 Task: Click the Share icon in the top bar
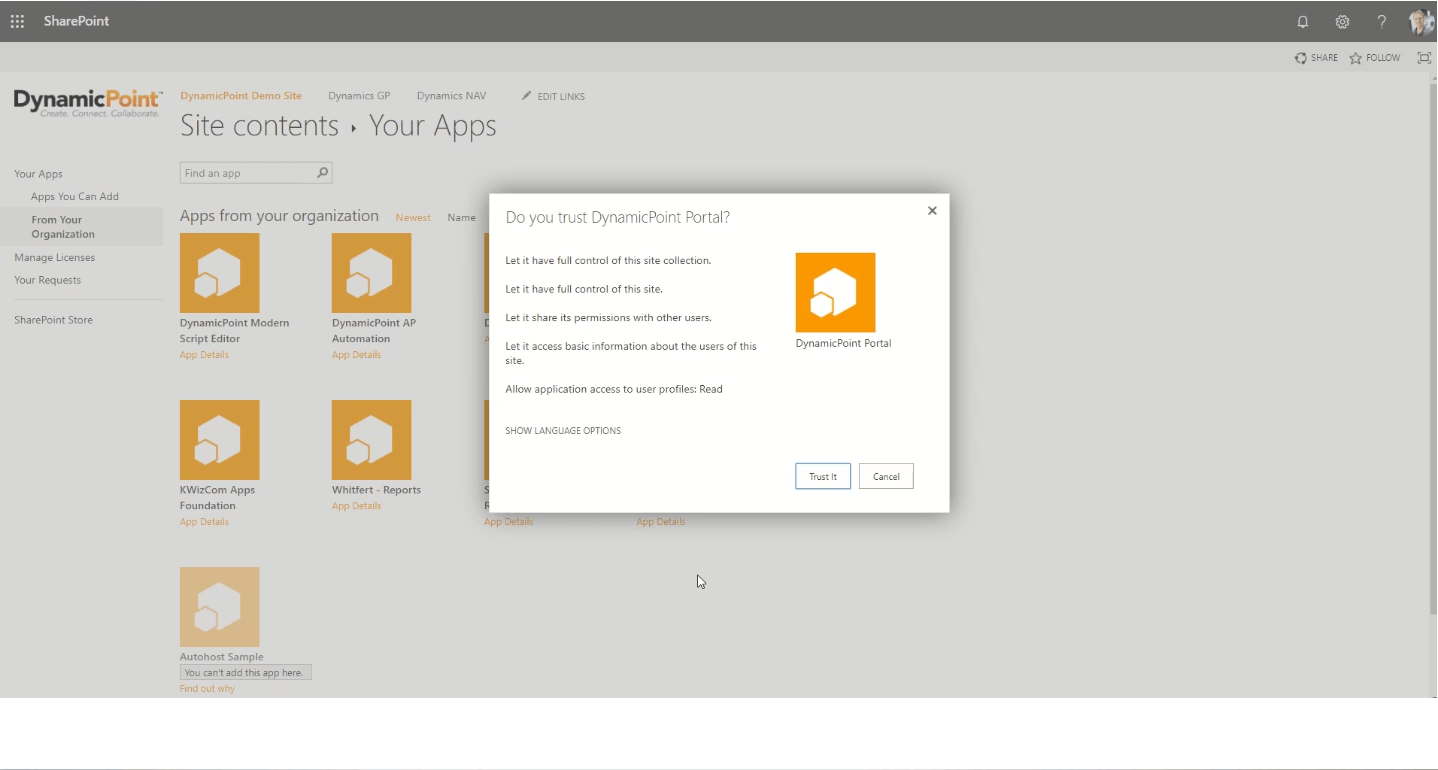pyautogui.click(x=1316, y=58)
